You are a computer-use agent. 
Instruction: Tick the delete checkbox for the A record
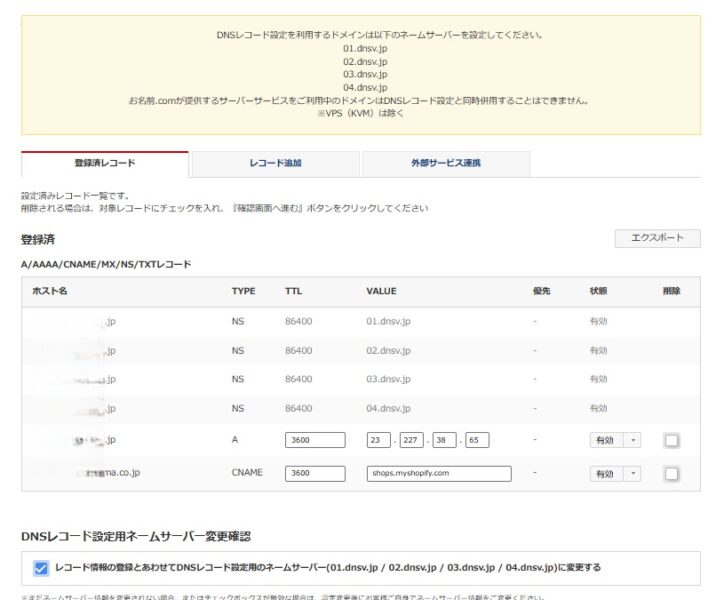point(672,441)
